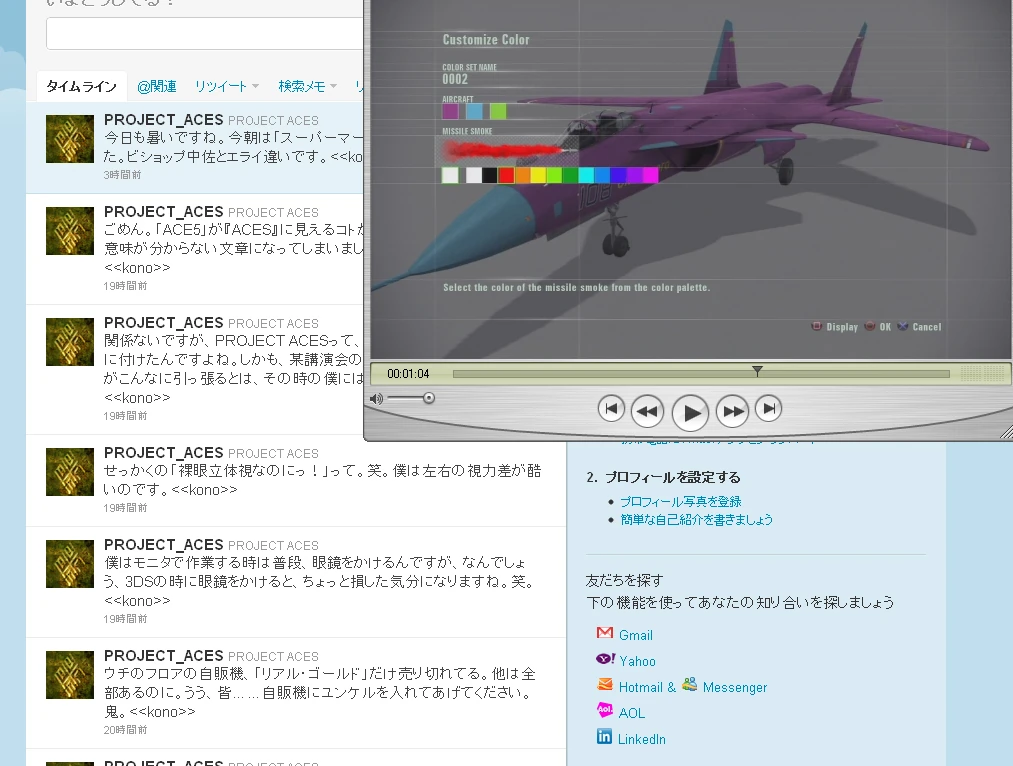Viewport: 1013px width, 766px height.
Task: Click the player window resize grip
Action: coord(1006,432)
